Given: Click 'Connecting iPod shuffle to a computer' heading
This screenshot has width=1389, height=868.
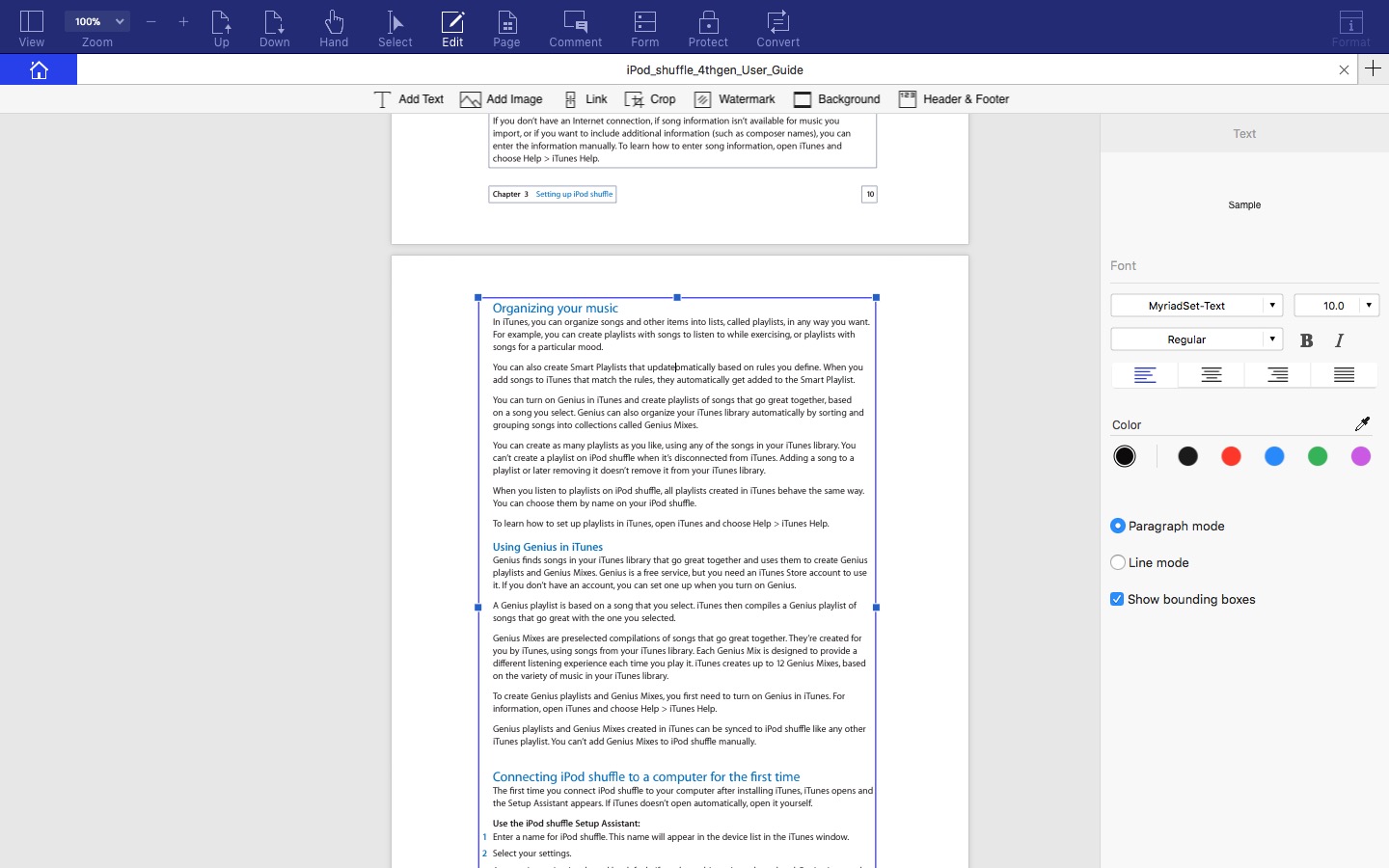Looking at the screenshot, I should [x=645, y=776].
